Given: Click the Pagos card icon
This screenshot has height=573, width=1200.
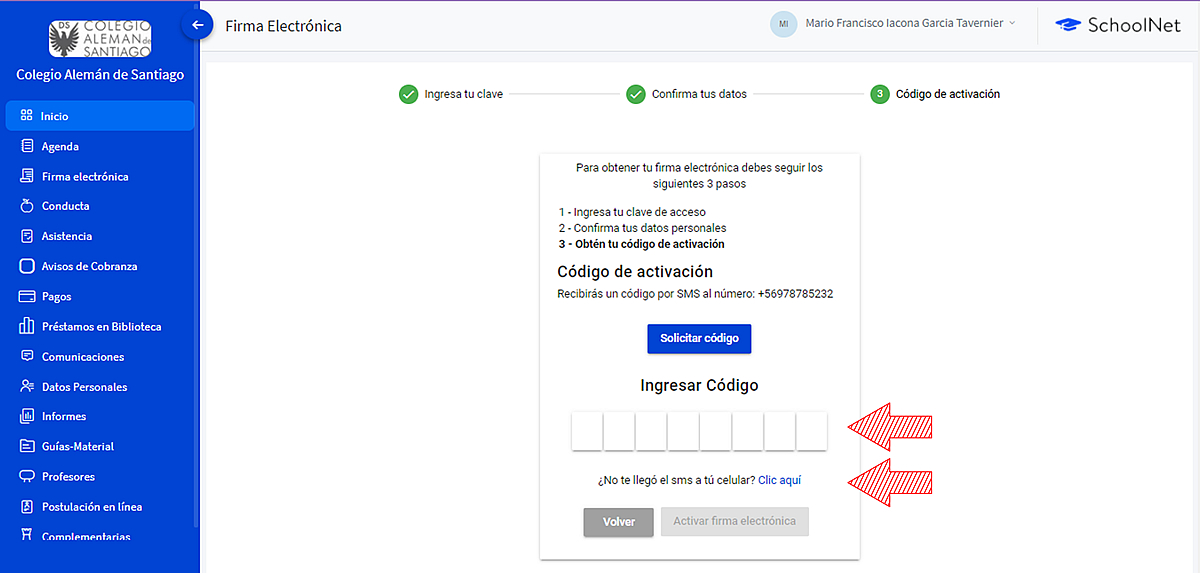Looking at the screenshot, I should [27, 296].
